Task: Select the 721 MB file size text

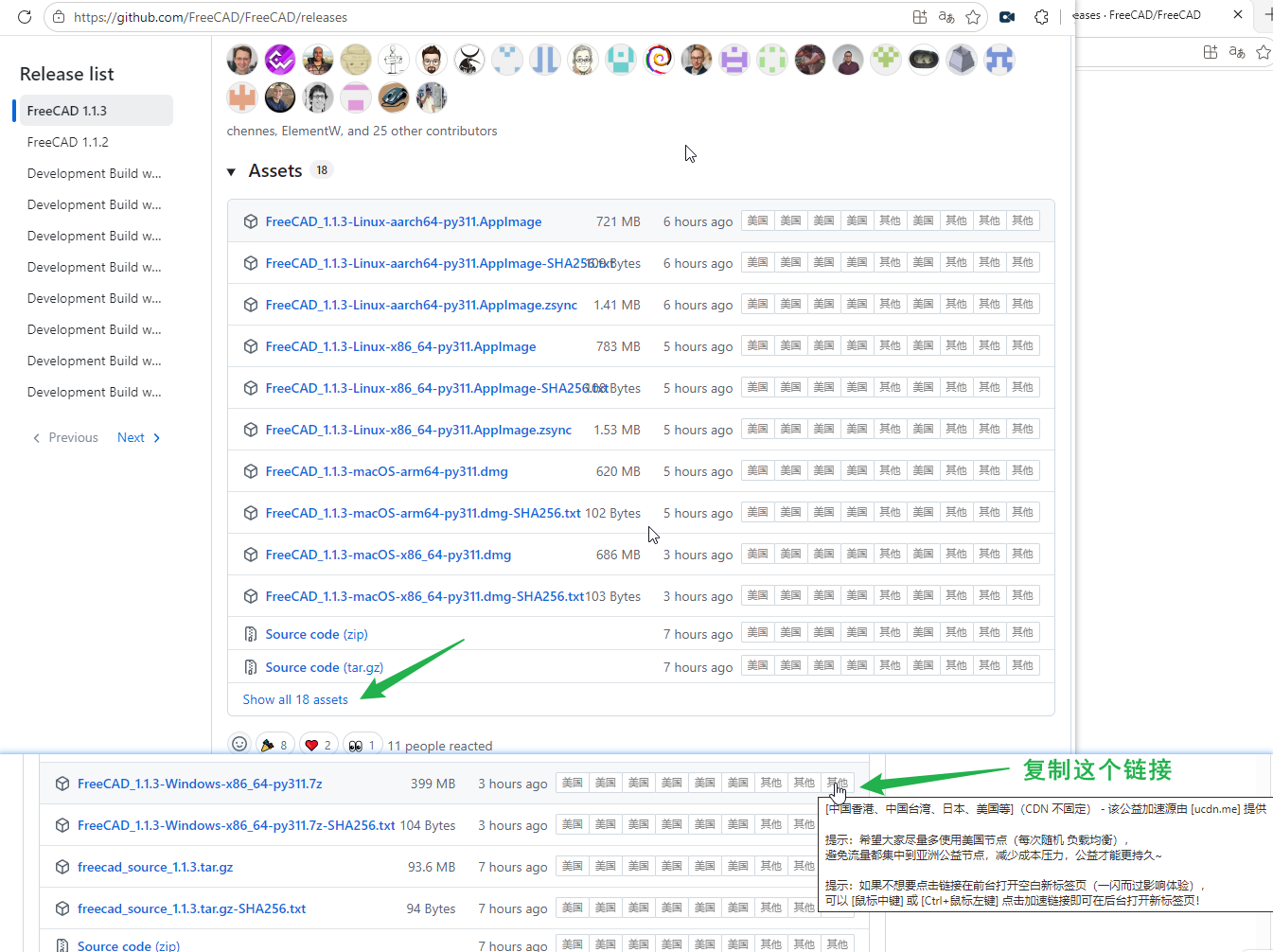Action: point(618,221)
